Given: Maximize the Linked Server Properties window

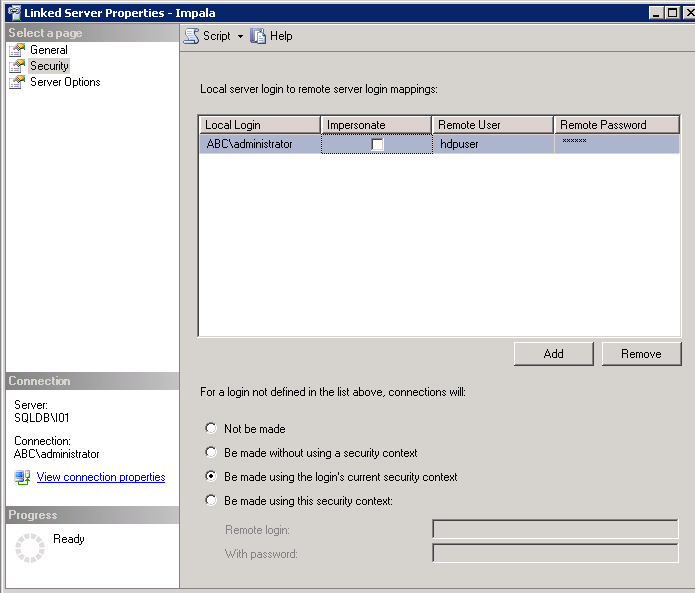Looking at the screenshot, I should (672, 13).
